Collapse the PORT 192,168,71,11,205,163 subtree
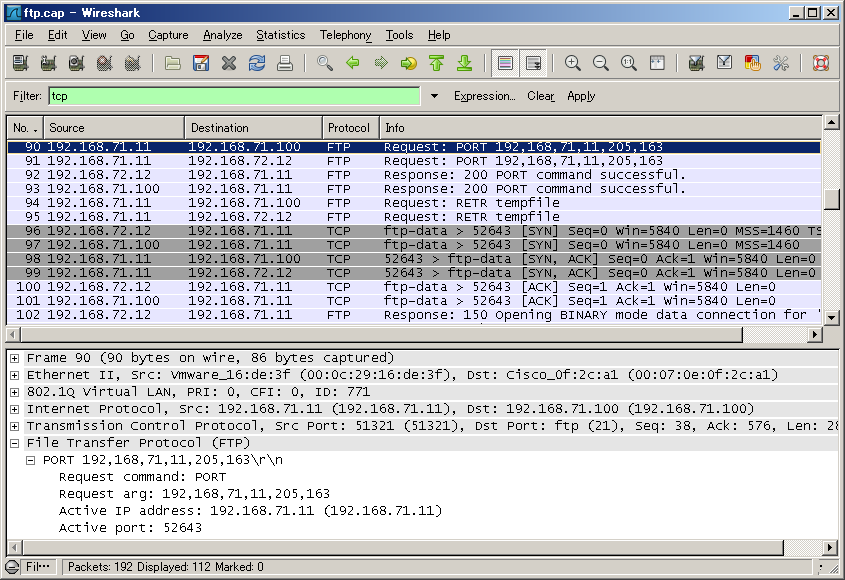Screen dimensions: 845x580 pyautogui.click(x=31, y=460)
